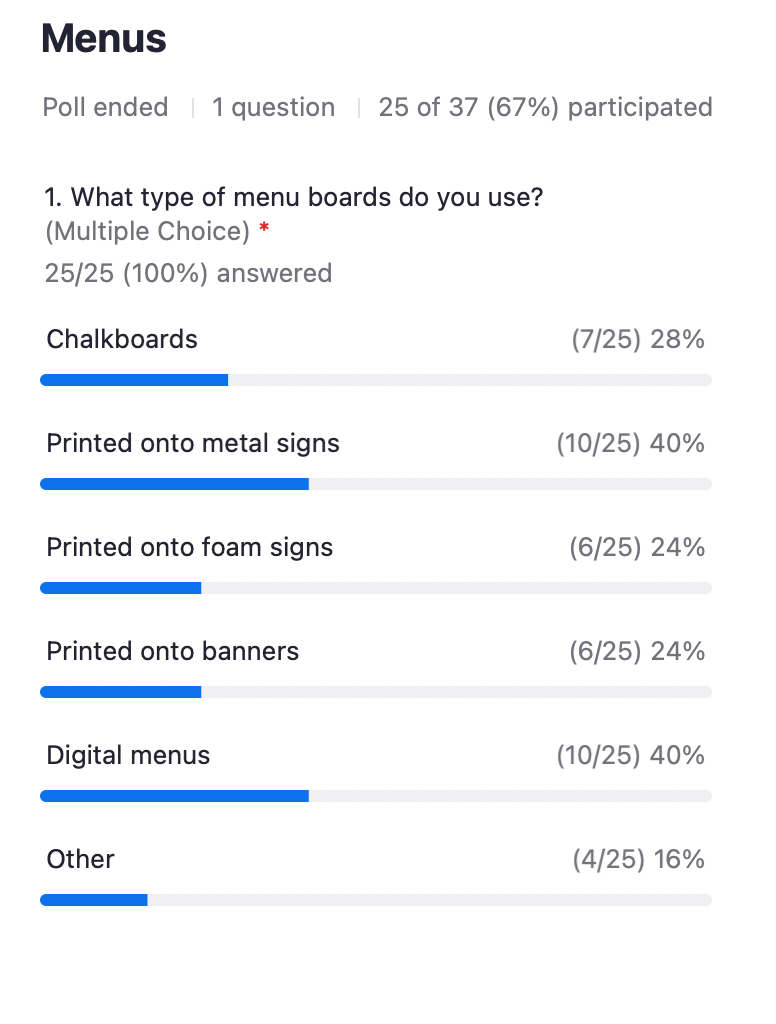The image size is (776, 1024).
Task: Select the Chalkboards option label
Action: (x=122, y=339)
